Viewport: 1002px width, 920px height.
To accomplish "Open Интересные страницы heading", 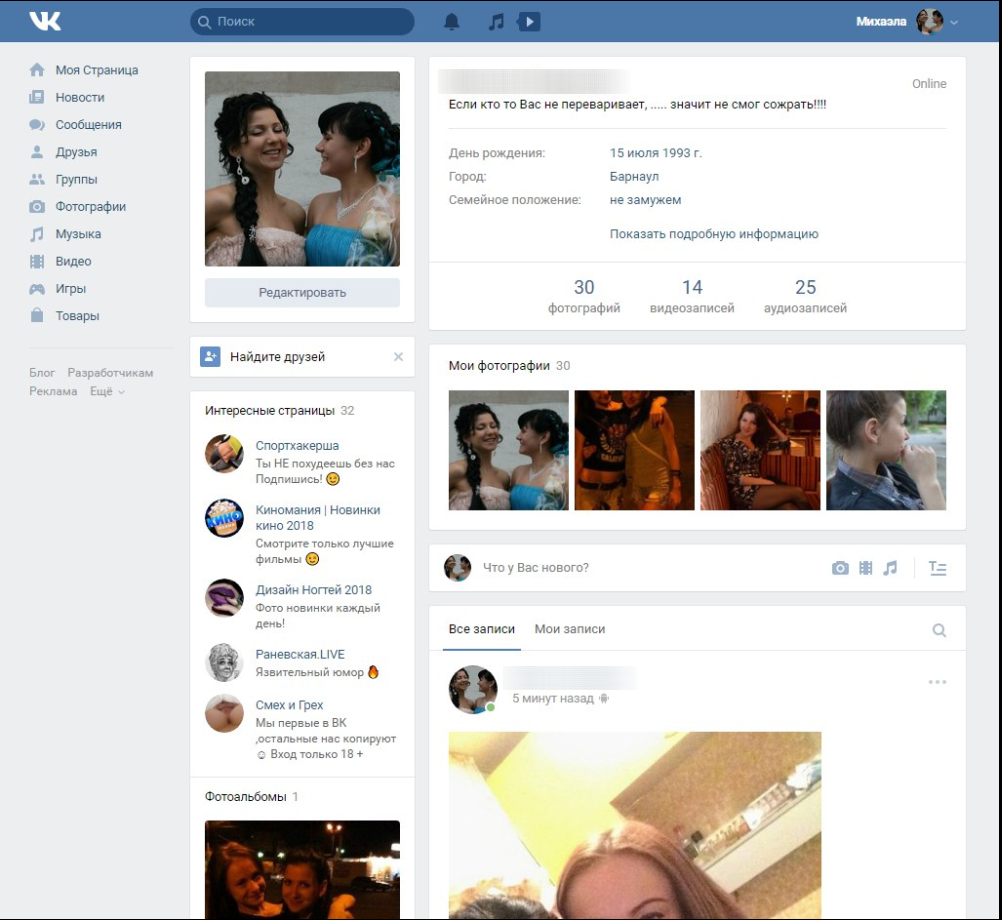I will (270, 411).
